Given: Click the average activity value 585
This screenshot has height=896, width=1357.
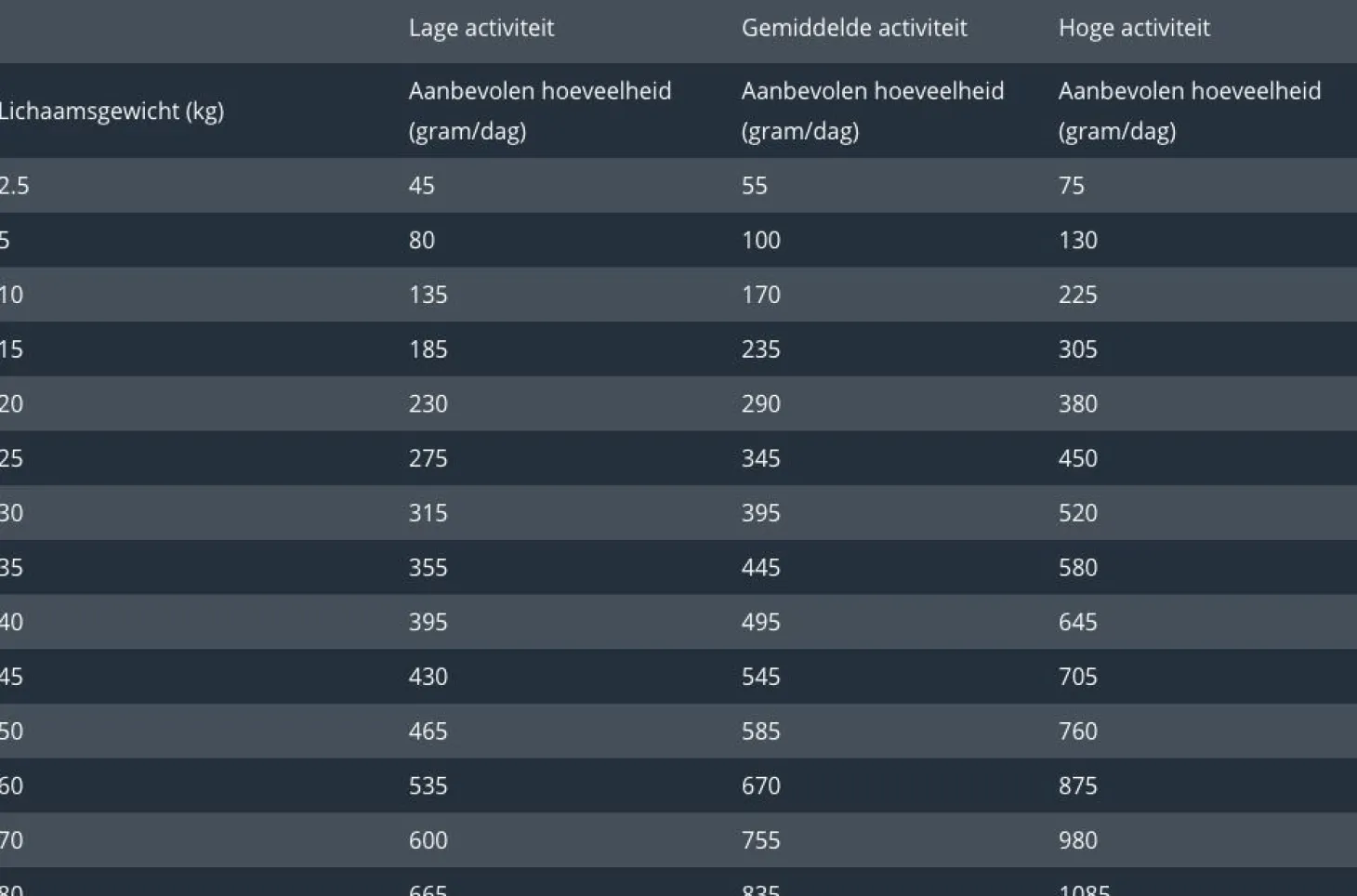Looking at the screenshot, I should pos(760,731).
